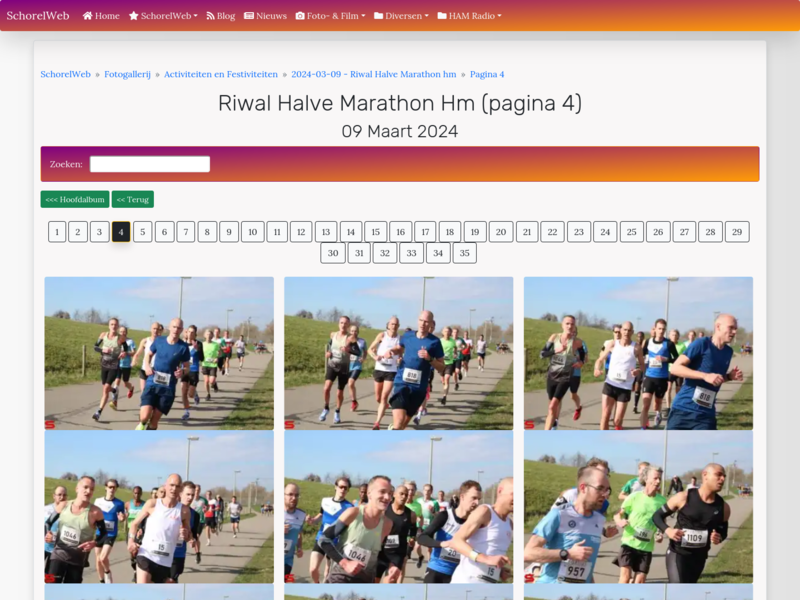This screenshot has height=600, width=800.
Task: Click the folder icon beside Diversen
Action: click(379, 16)
